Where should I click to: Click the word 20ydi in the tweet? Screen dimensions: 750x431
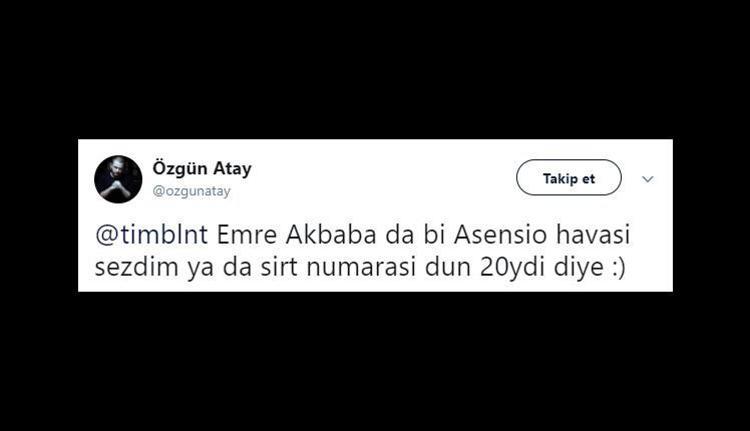513,267
